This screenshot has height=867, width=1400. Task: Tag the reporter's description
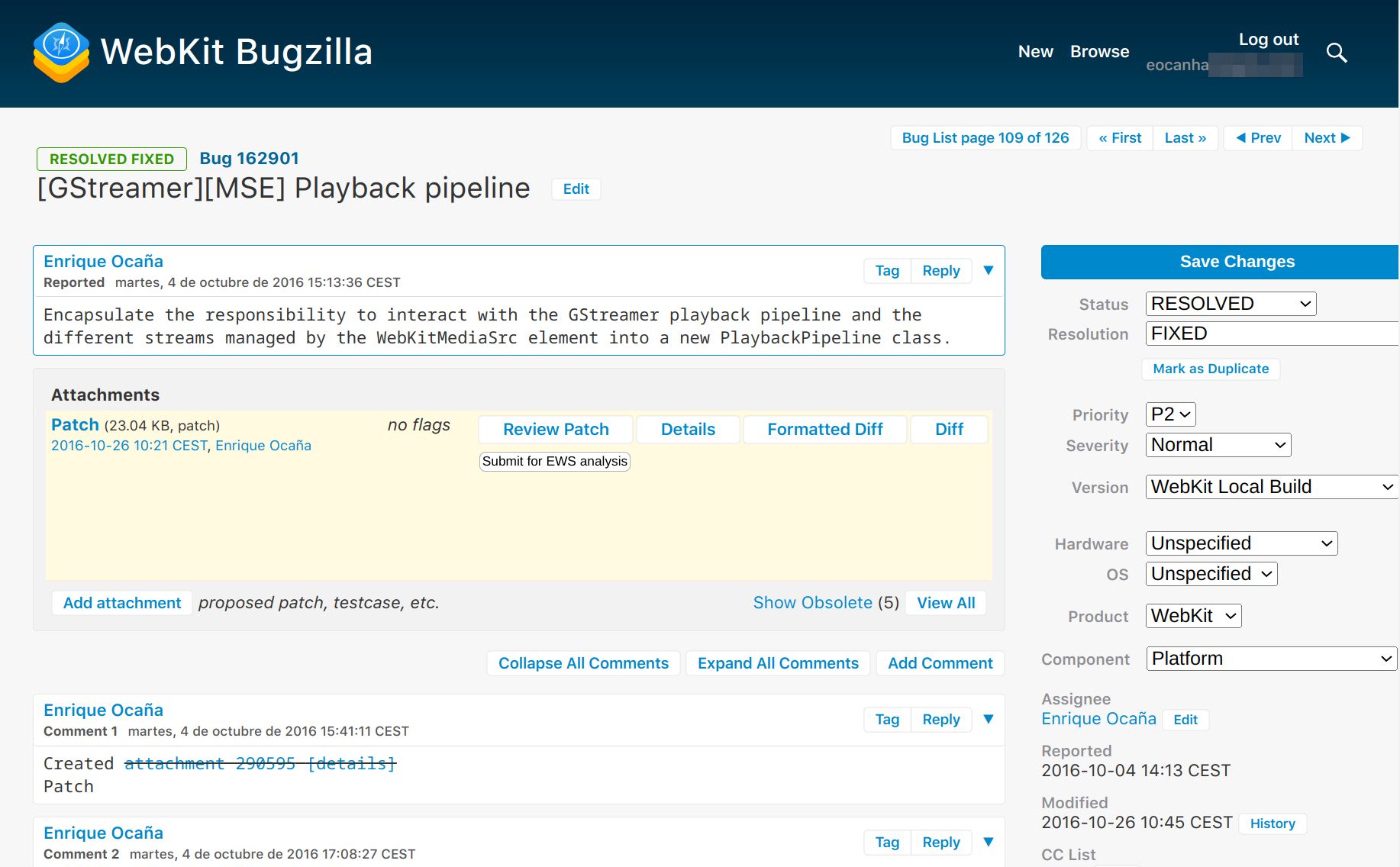pos(887,271)
